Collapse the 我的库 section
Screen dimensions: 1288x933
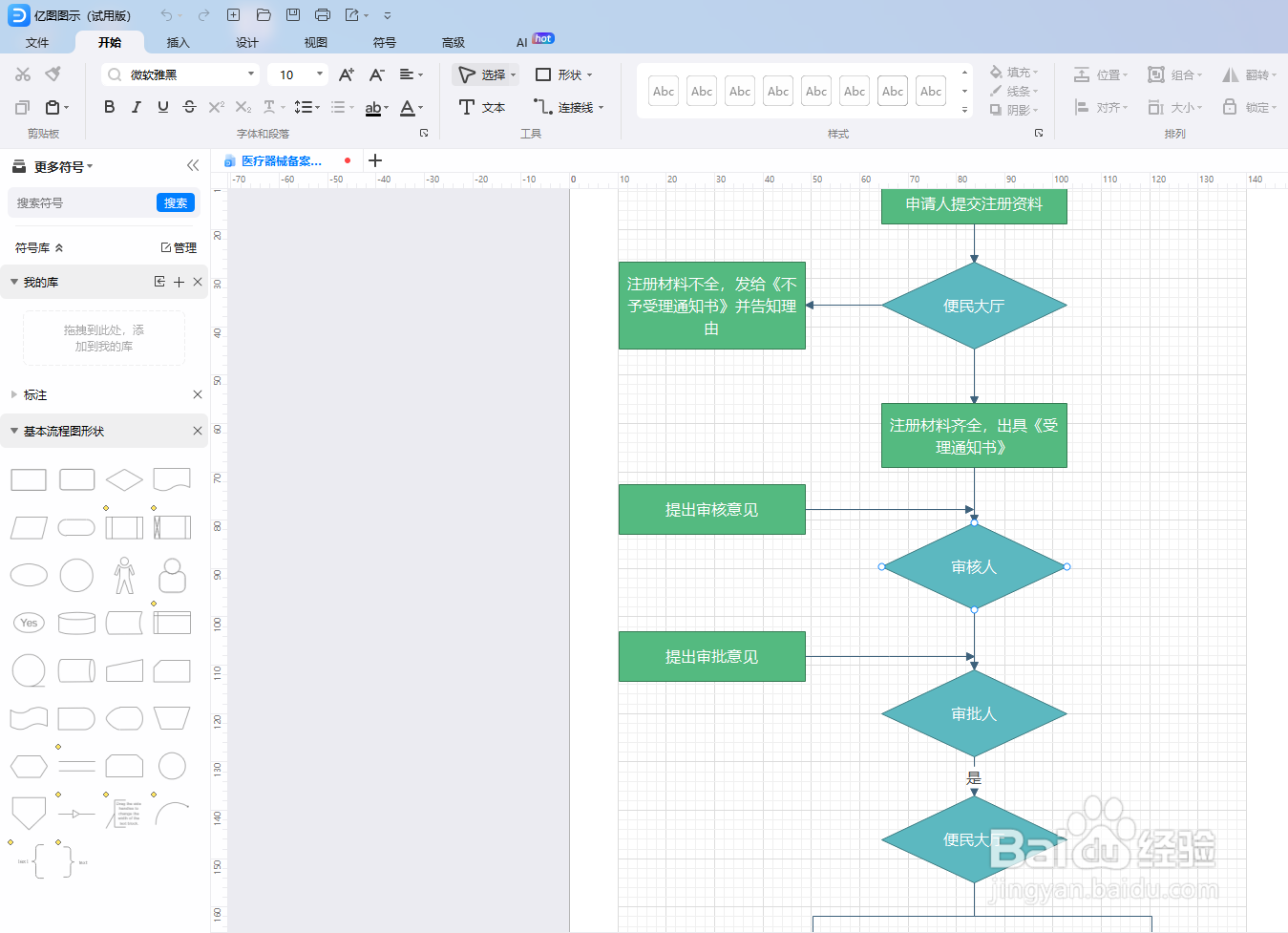point(14,282)
